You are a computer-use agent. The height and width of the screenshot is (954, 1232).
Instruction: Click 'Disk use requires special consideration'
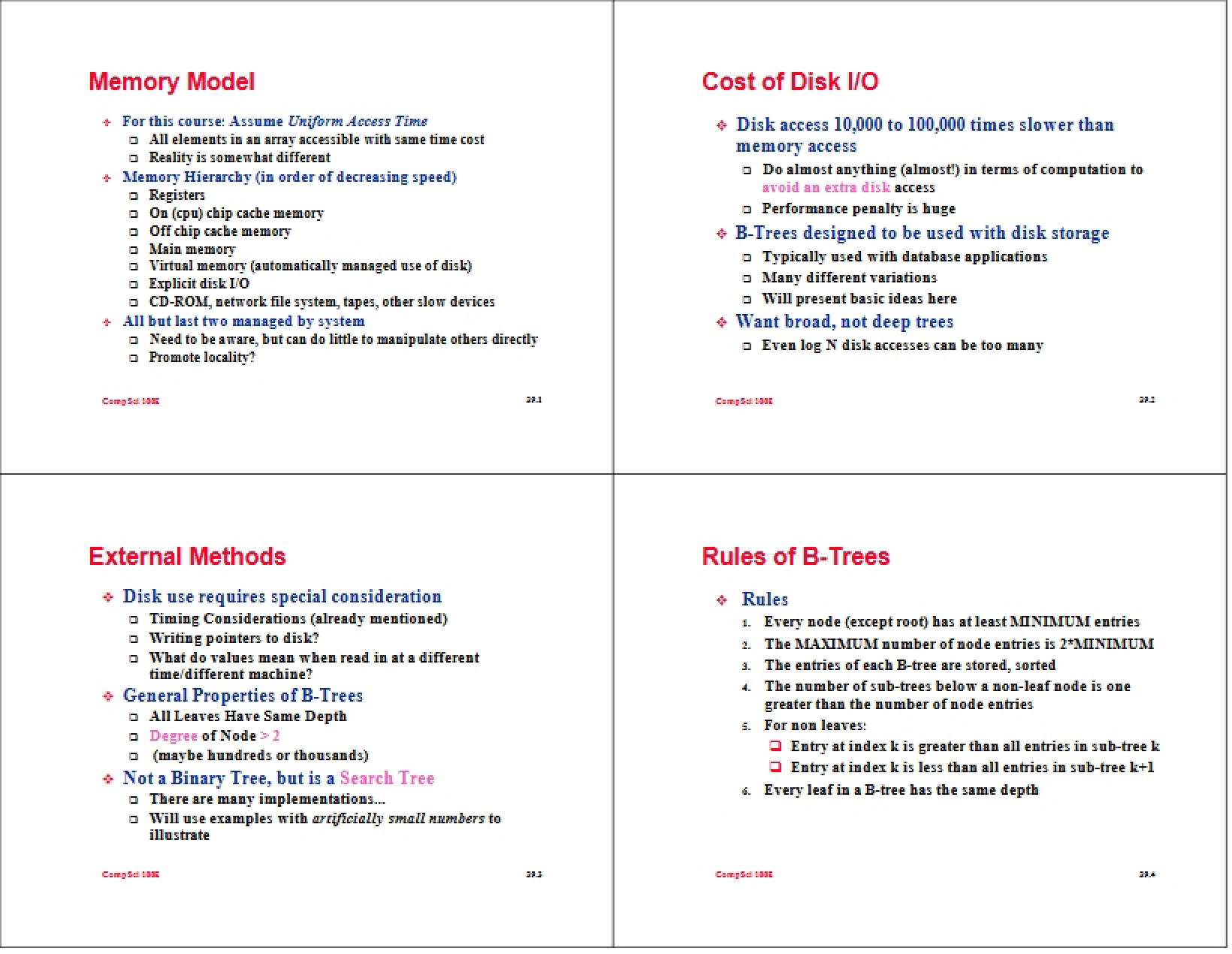282,596
